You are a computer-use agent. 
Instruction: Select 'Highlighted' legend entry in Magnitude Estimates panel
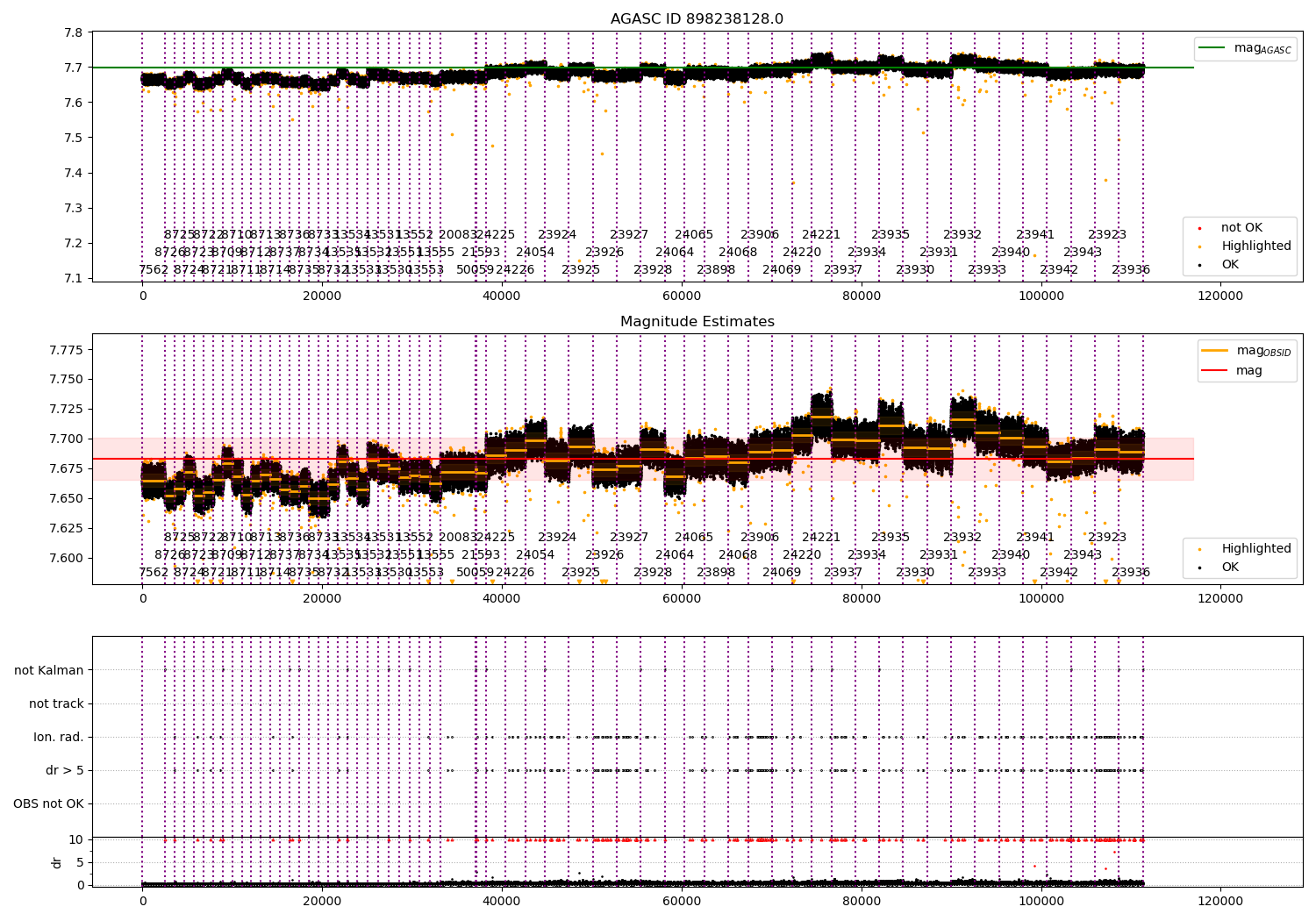(x=1256, y=548)
